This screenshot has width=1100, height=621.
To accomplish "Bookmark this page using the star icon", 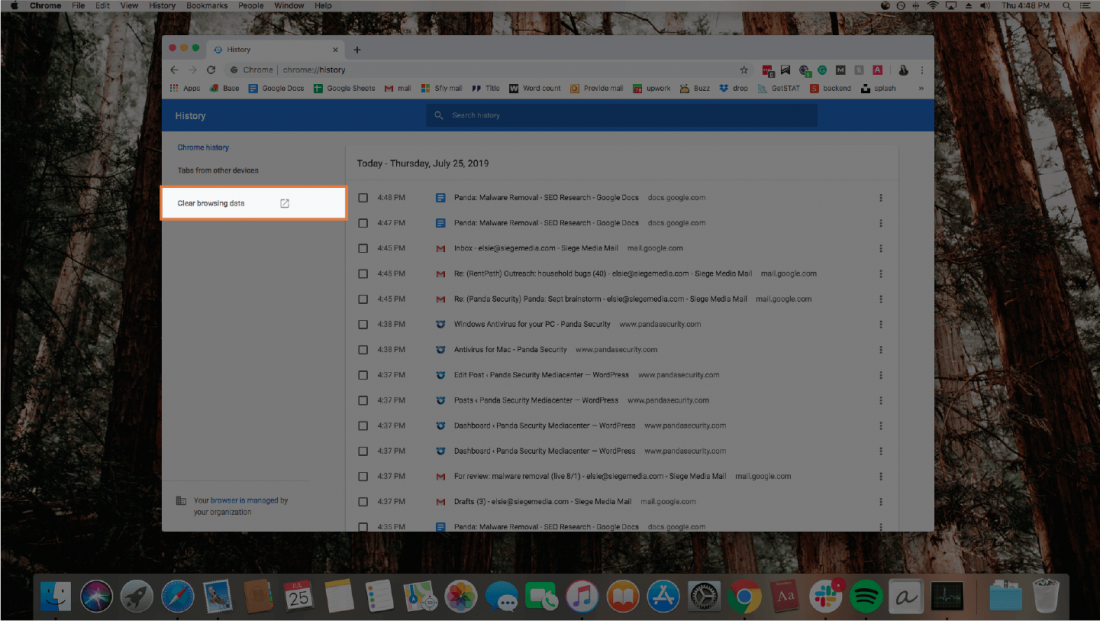I will (743, 70).
